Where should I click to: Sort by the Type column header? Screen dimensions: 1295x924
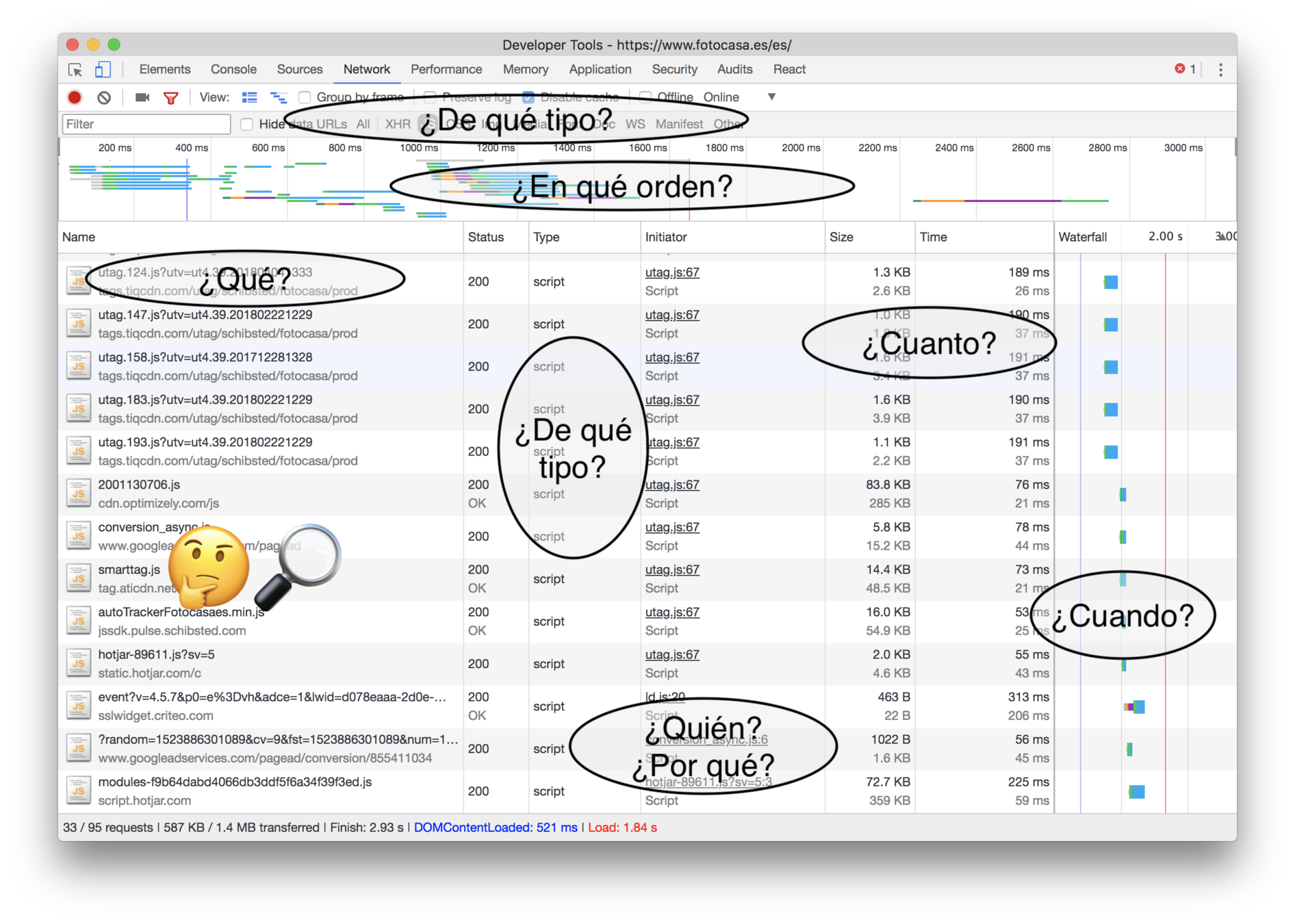584,237
